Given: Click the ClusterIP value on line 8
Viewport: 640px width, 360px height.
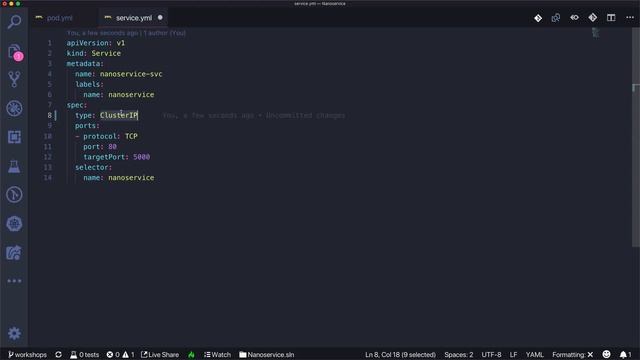Looking at the screenshot, I should click(x=119, y=116).
